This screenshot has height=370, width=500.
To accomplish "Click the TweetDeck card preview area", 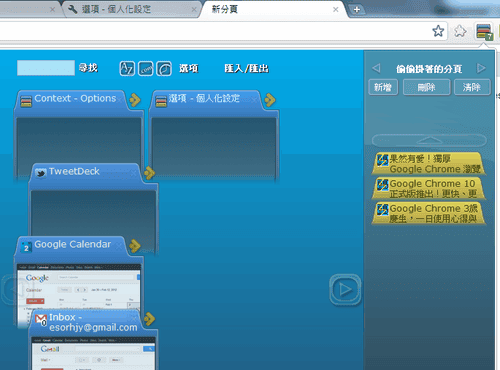I will click(x=93, y=212).
